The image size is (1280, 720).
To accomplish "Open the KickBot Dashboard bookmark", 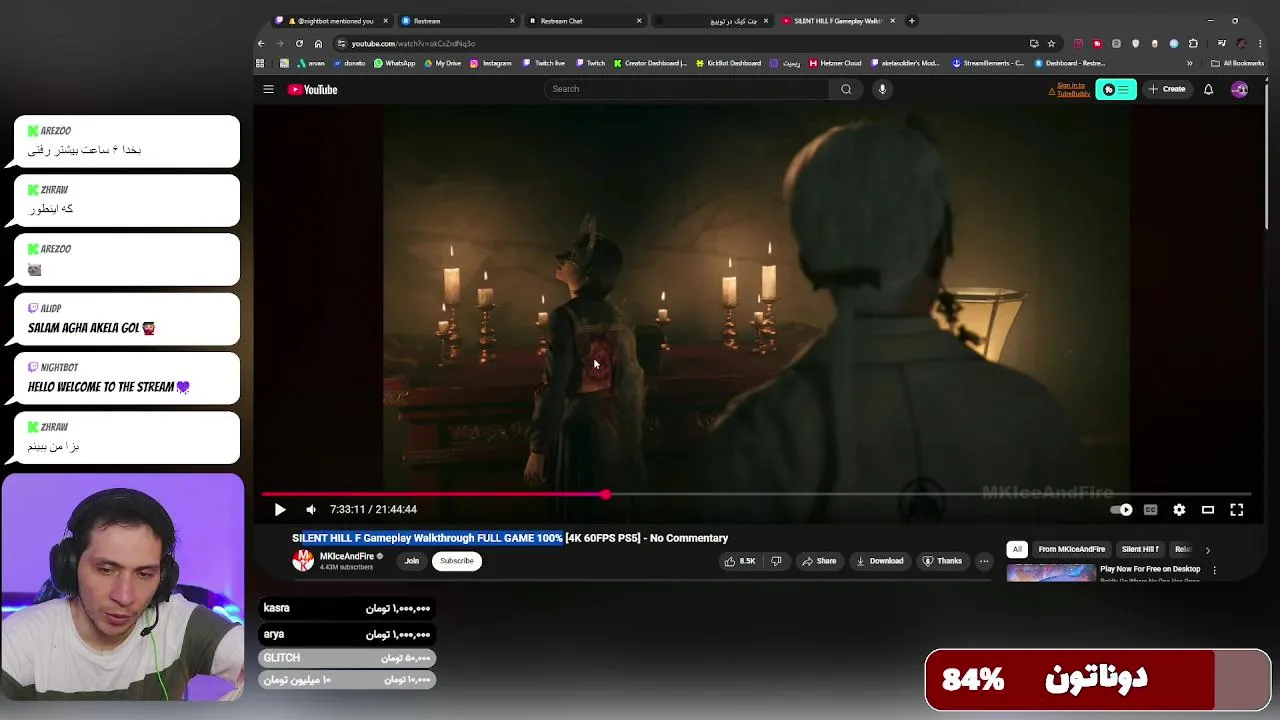I will [x=729, y=63].
